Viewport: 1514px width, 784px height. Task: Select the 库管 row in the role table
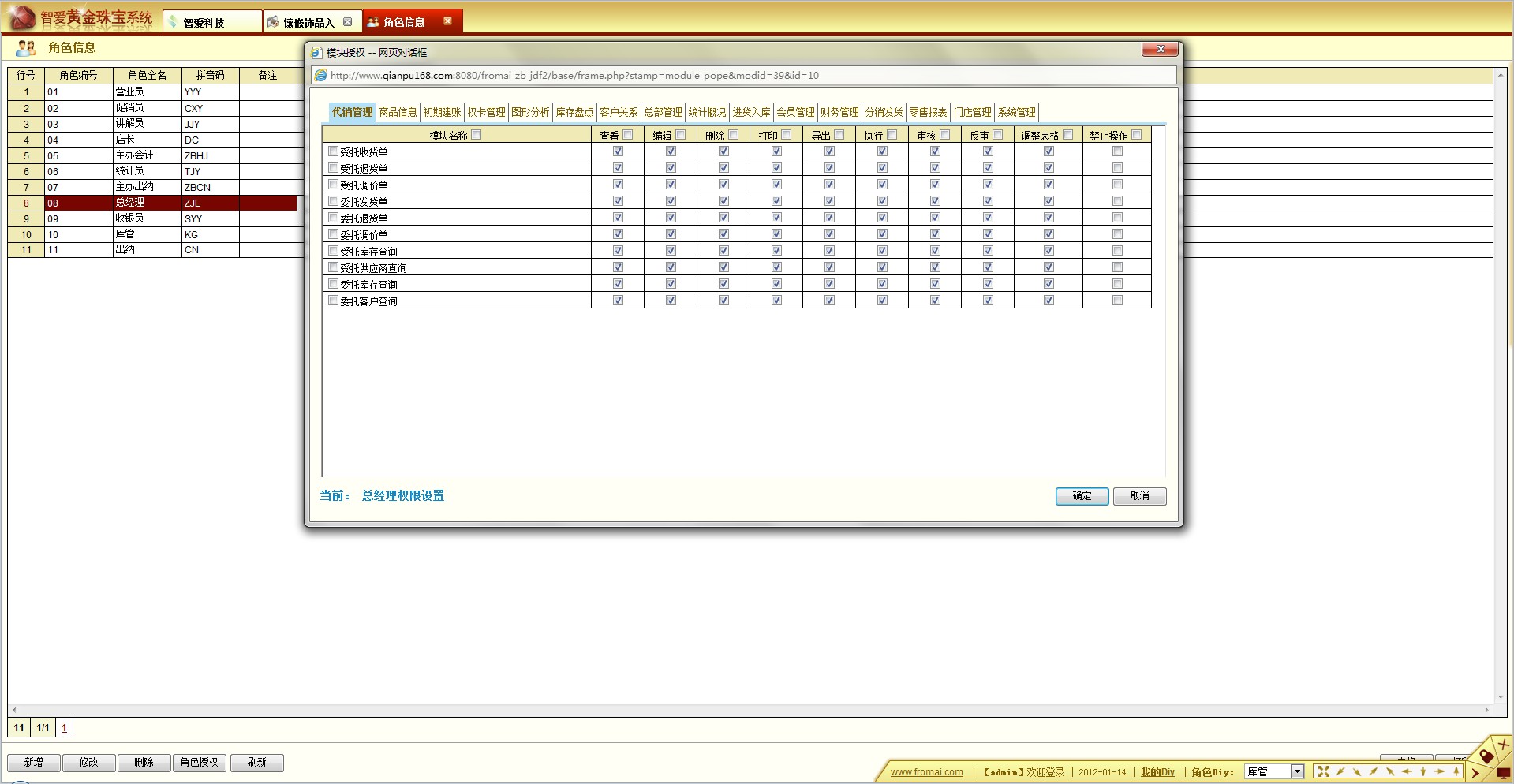[153, 234]
